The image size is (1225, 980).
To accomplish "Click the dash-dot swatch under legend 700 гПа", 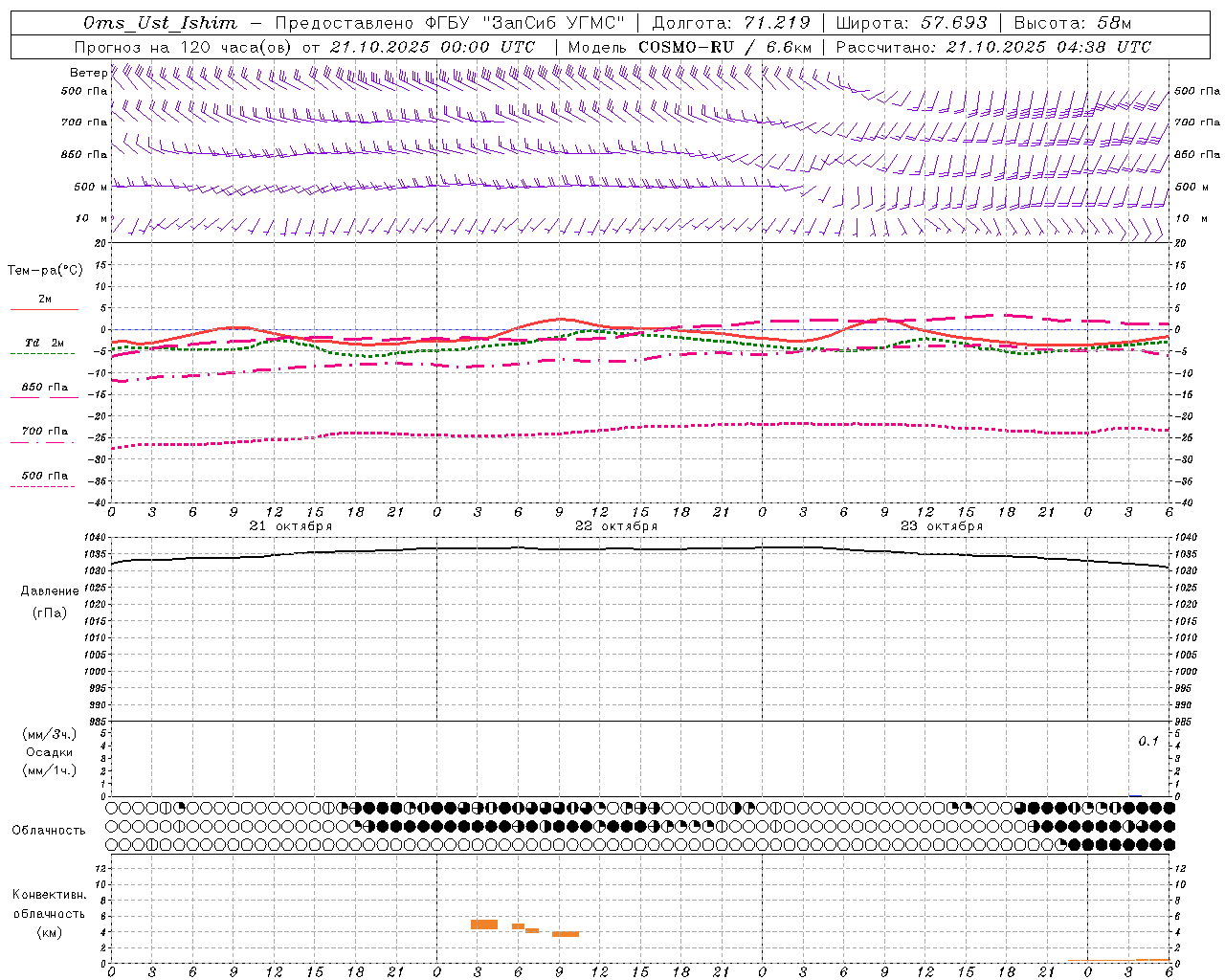I will point(43,442).
